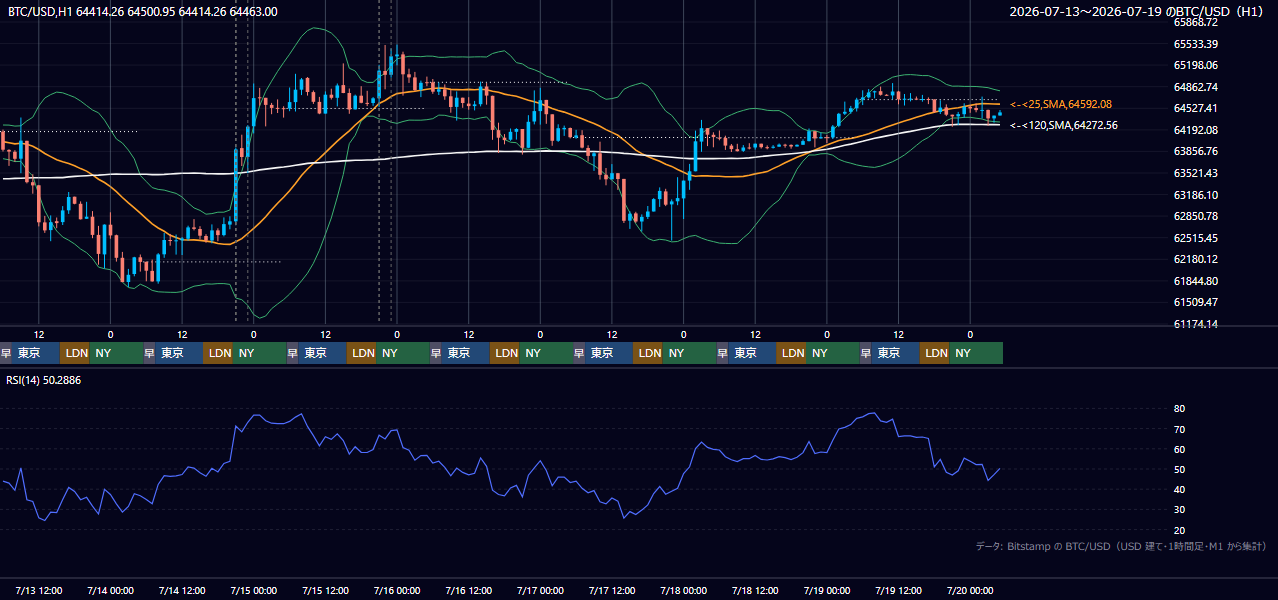Select the 7/15 00:00 date label
The height and width of the screenshot is (600, 1278).
254,590
